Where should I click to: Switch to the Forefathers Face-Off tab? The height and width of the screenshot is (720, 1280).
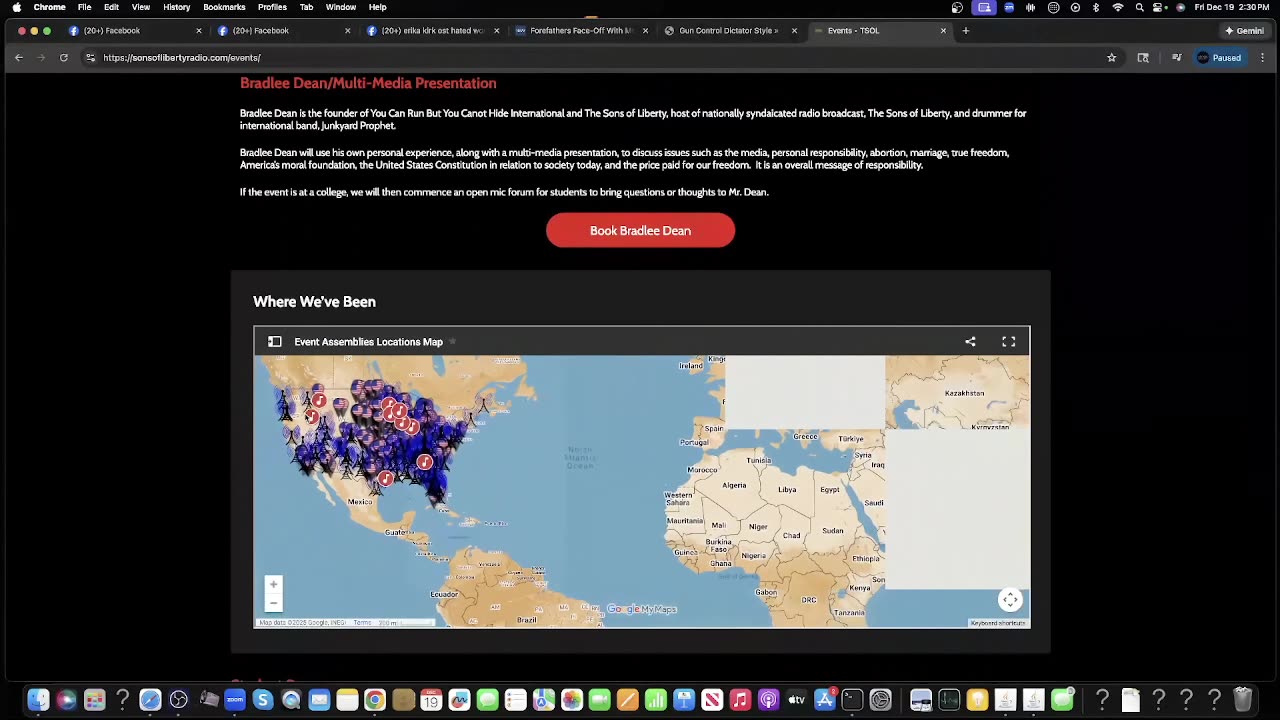point(580,31)
